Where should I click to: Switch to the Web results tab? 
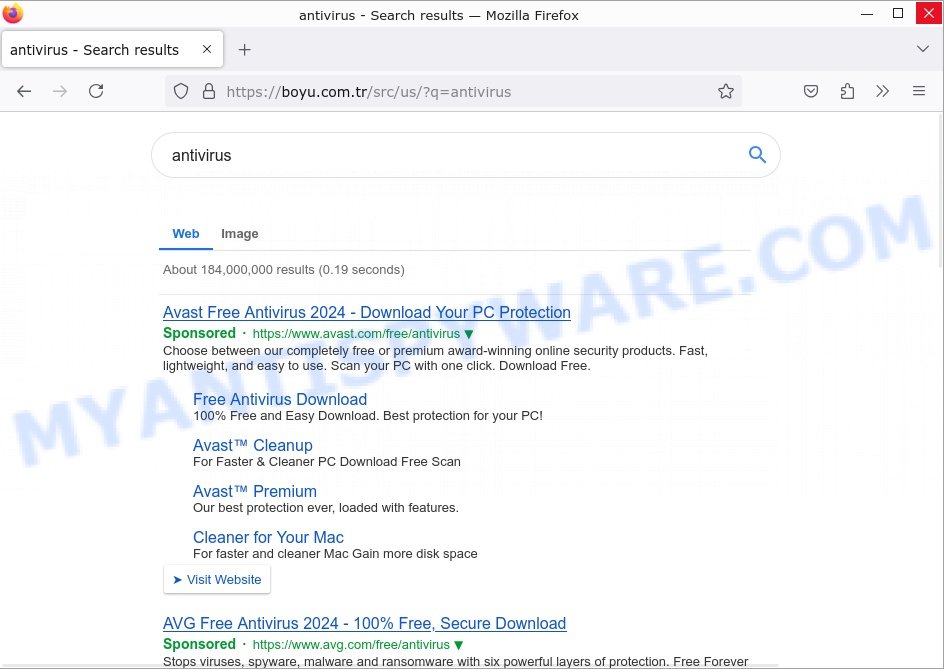point(185,234)
